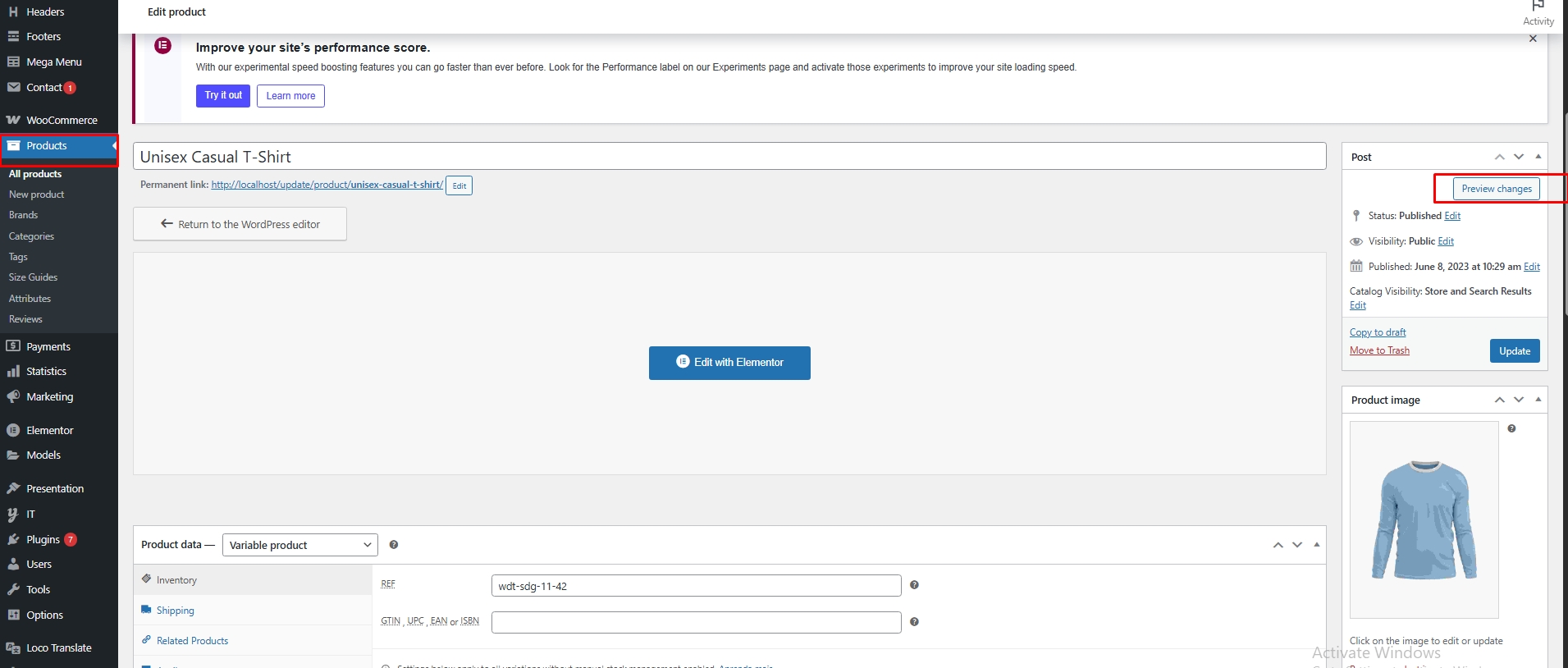This screenshot has height=668, width=1568.
Task: Click help icon next to Product image
Action: click(1511, 428)
